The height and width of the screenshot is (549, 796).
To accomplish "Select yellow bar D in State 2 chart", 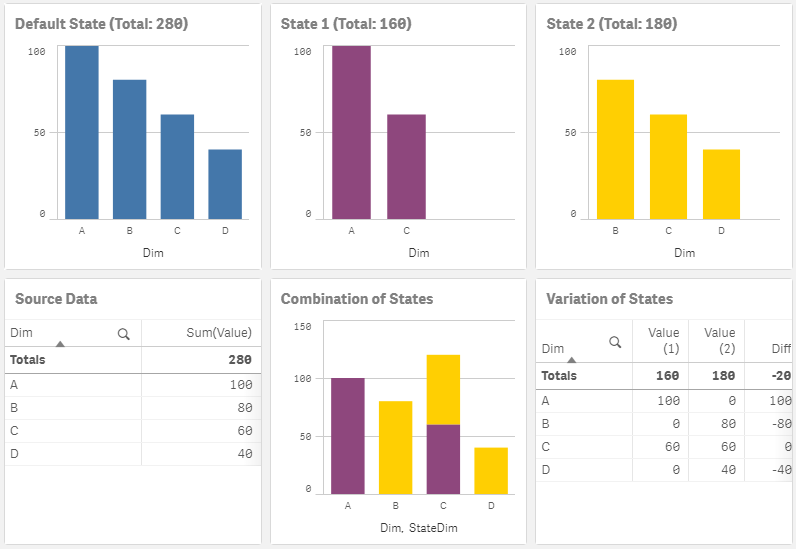I will coord(721,184).
